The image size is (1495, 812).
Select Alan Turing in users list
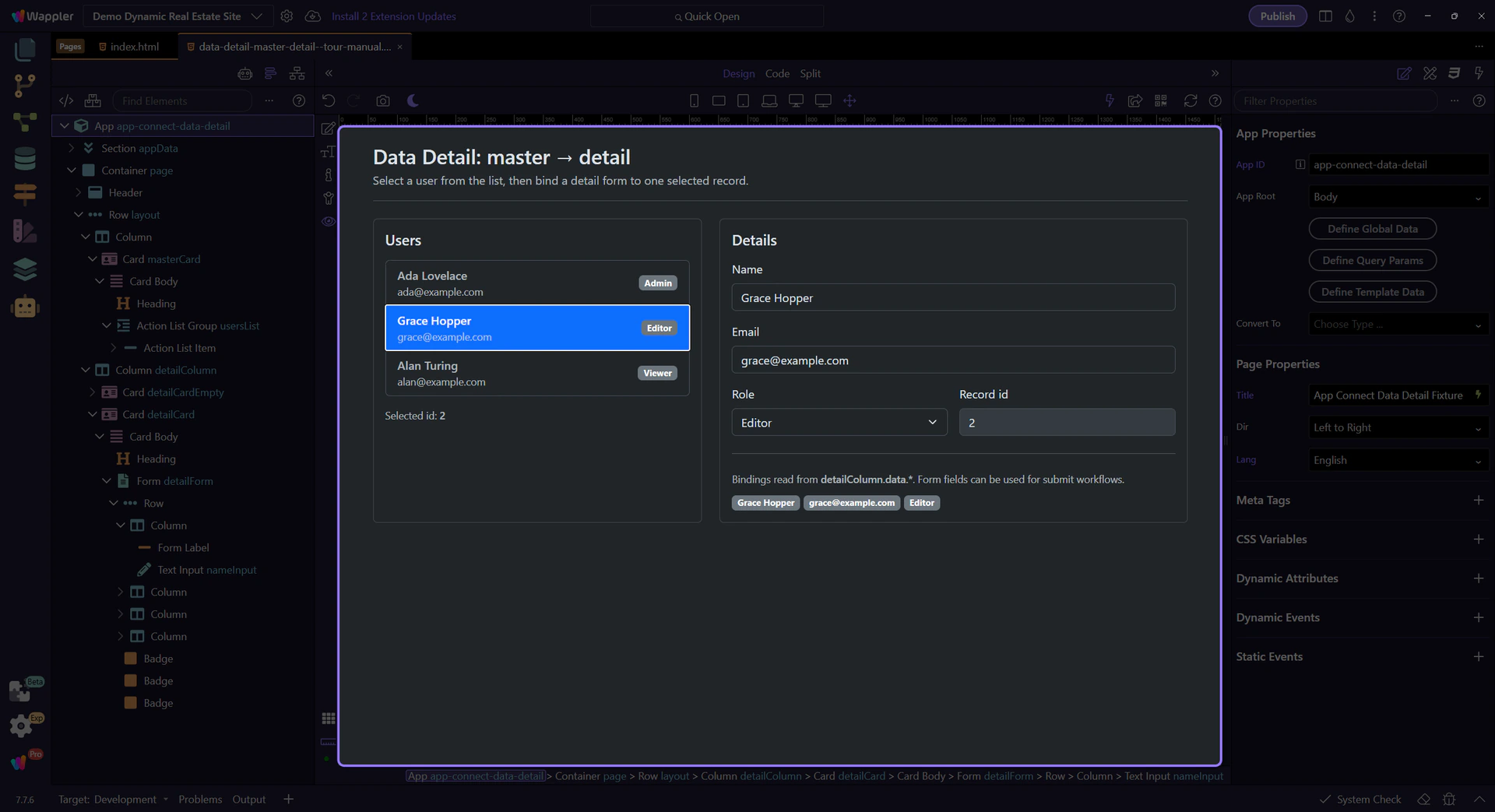pos(536,374)
